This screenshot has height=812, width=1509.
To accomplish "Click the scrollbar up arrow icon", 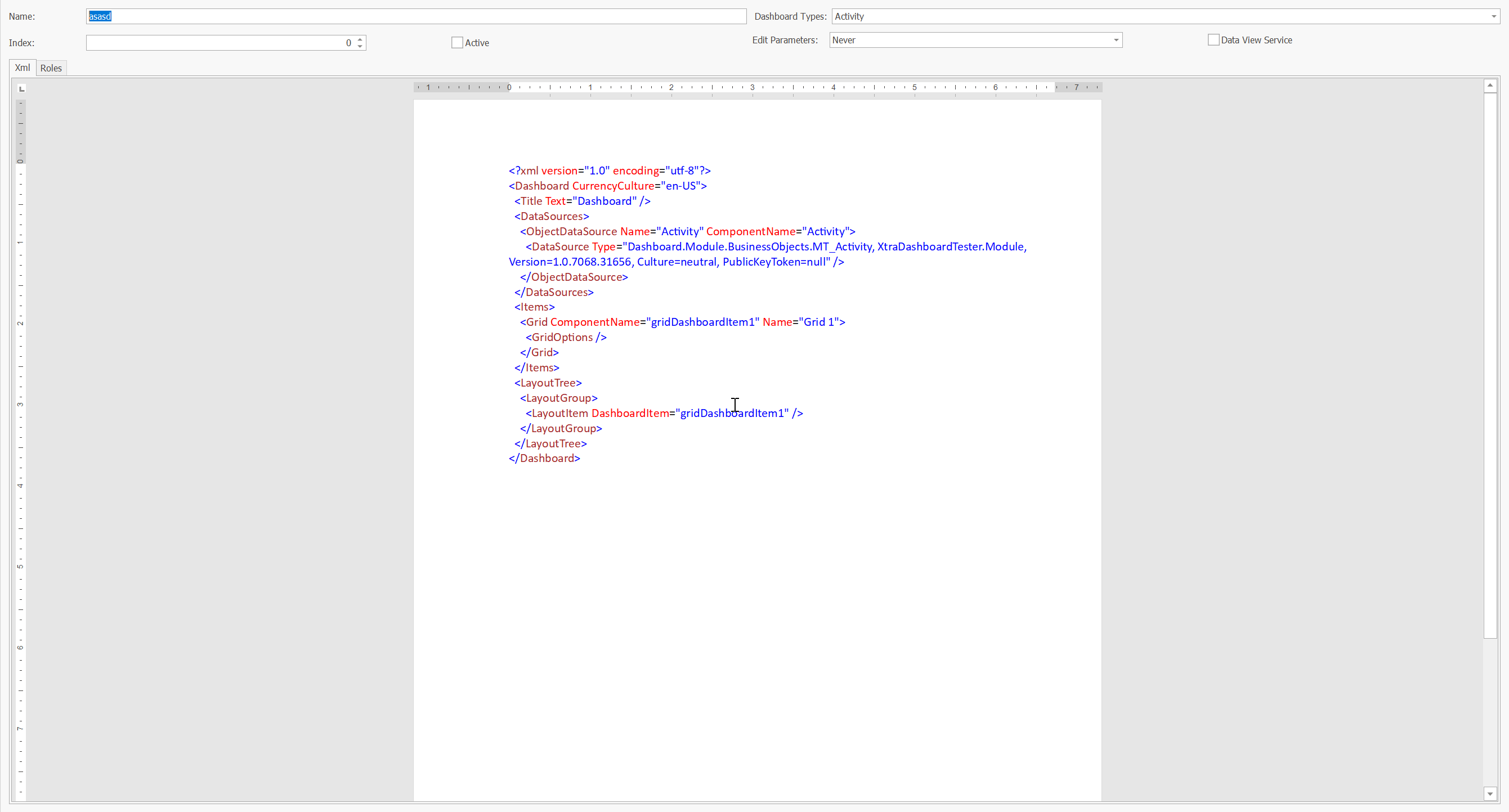I will (x=1490, y=85).
